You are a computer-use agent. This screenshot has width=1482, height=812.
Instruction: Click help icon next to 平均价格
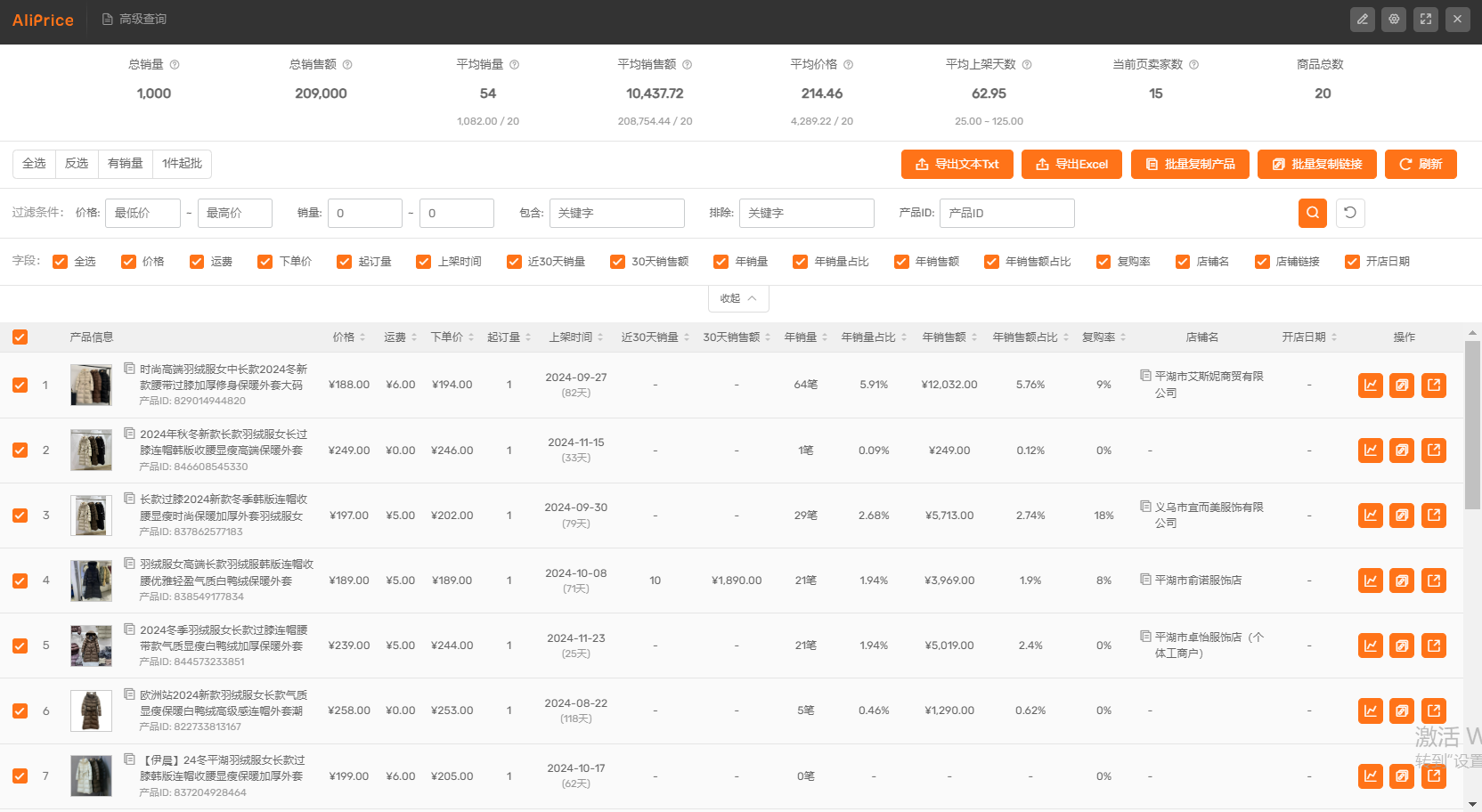848,65
